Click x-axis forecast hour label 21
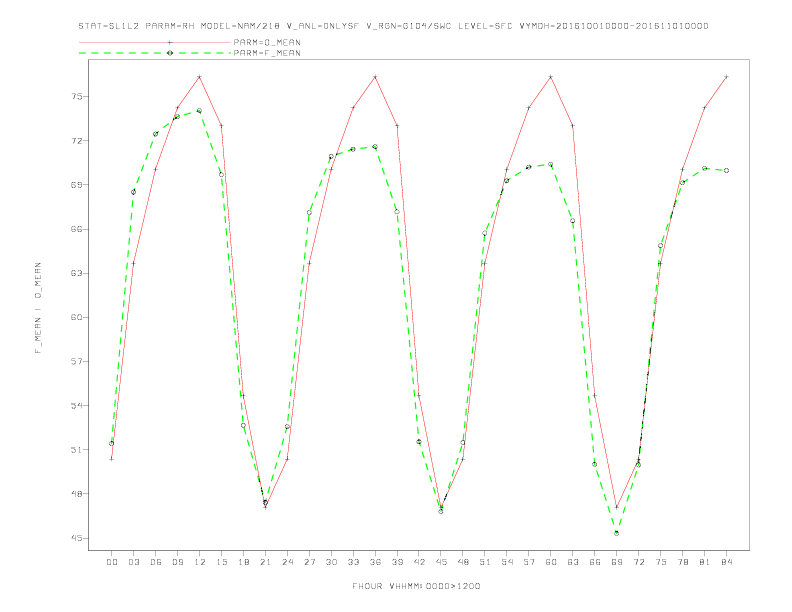This screenshot has width=792, height=612. (x=265, y=562)
